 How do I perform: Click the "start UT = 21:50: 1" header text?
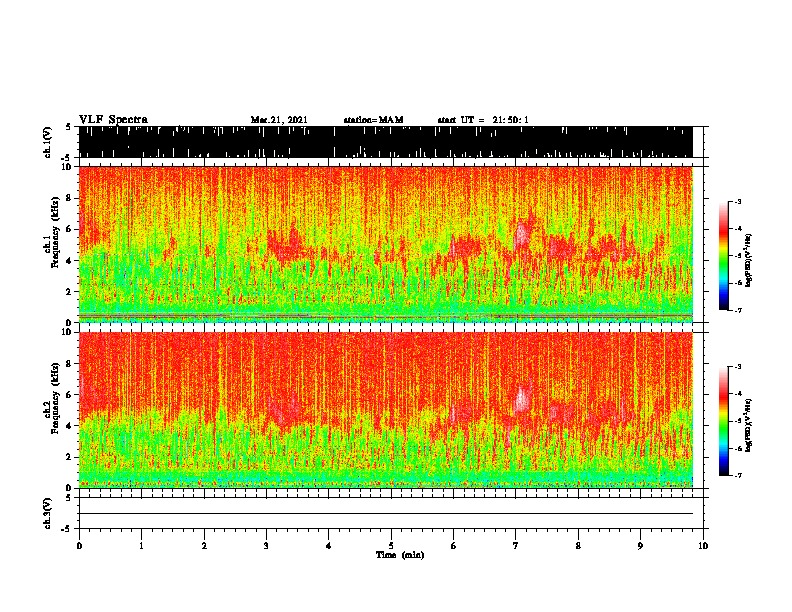coord(483,120)
